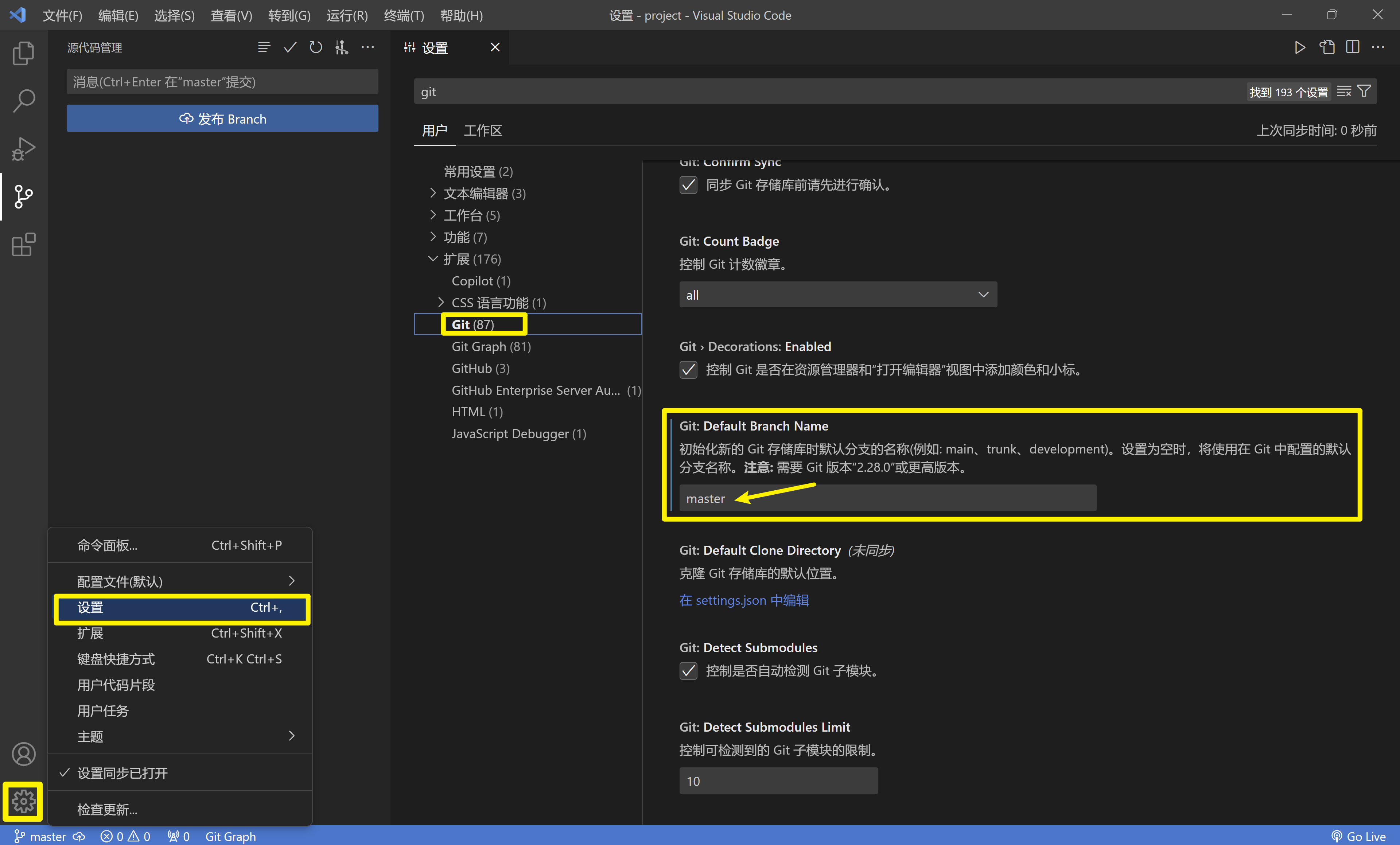Click publish cloud icon in status bar
This screenshot has width=1400, height=845.
(x=79, y=836)
